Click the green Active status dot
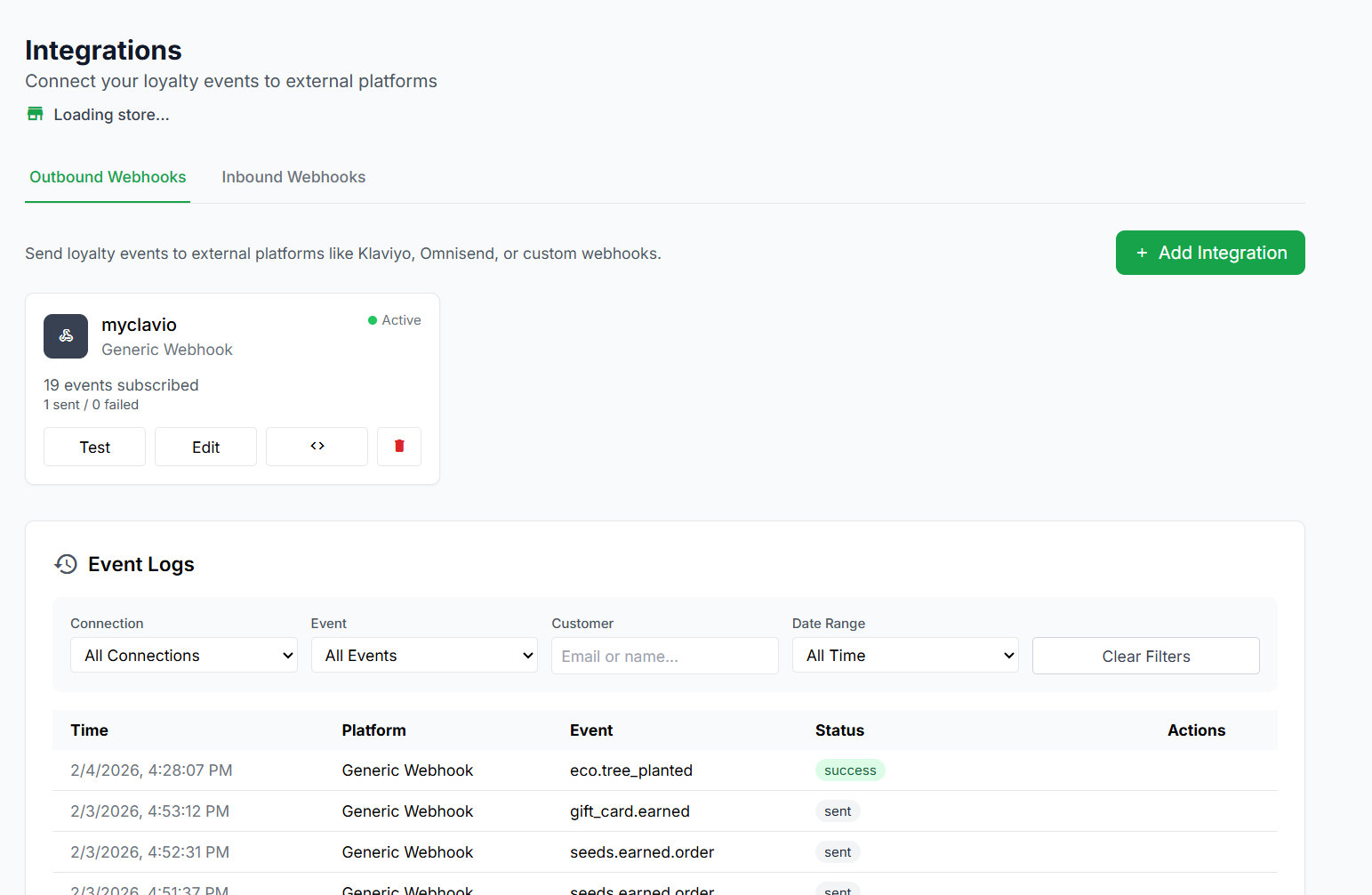1372x895 pixels. point(373,320)
